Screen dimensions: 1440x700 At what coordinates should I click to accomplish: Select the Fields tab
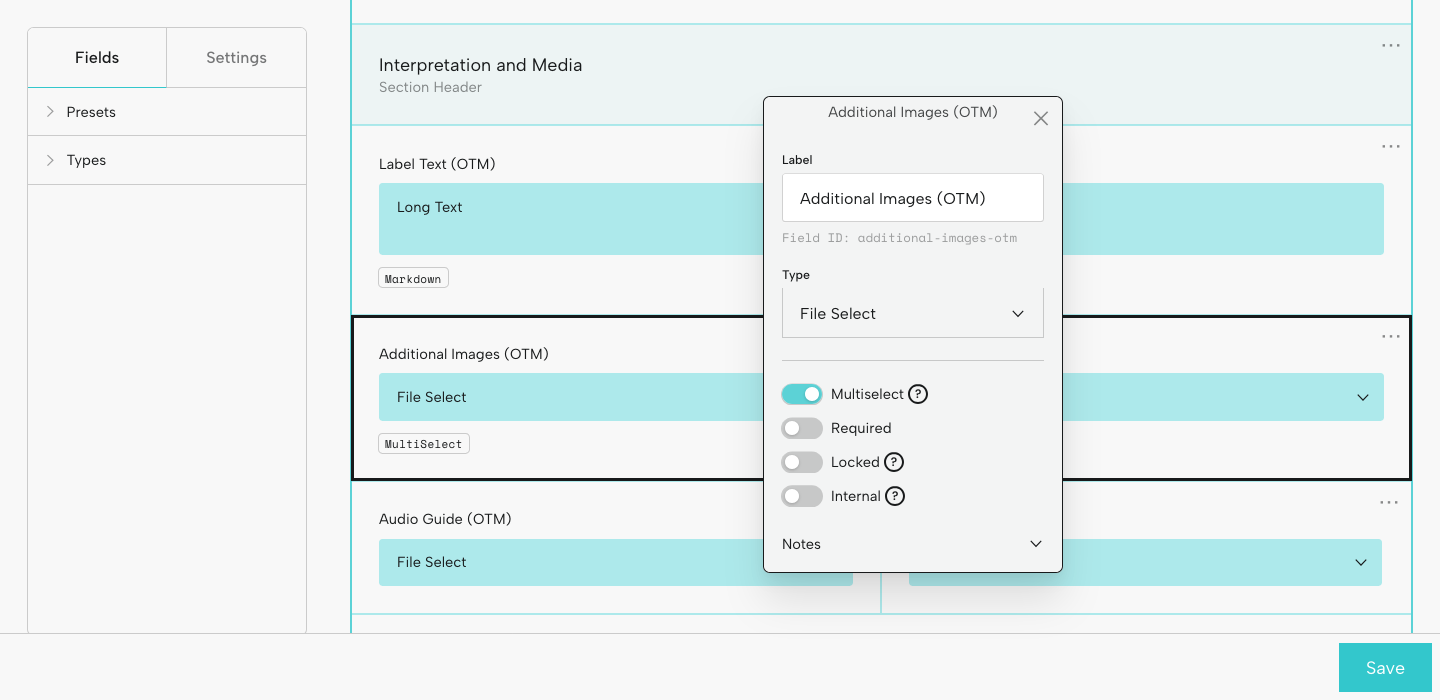[x=97, y=58]
